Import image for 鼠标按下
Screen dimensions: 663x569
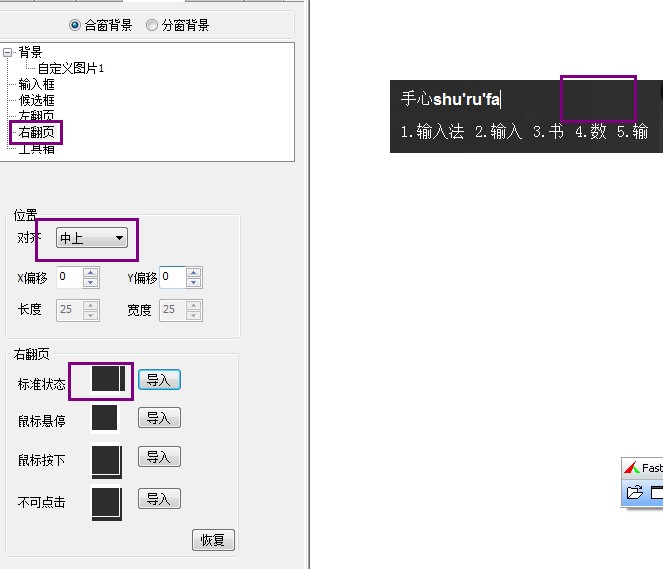159,457
